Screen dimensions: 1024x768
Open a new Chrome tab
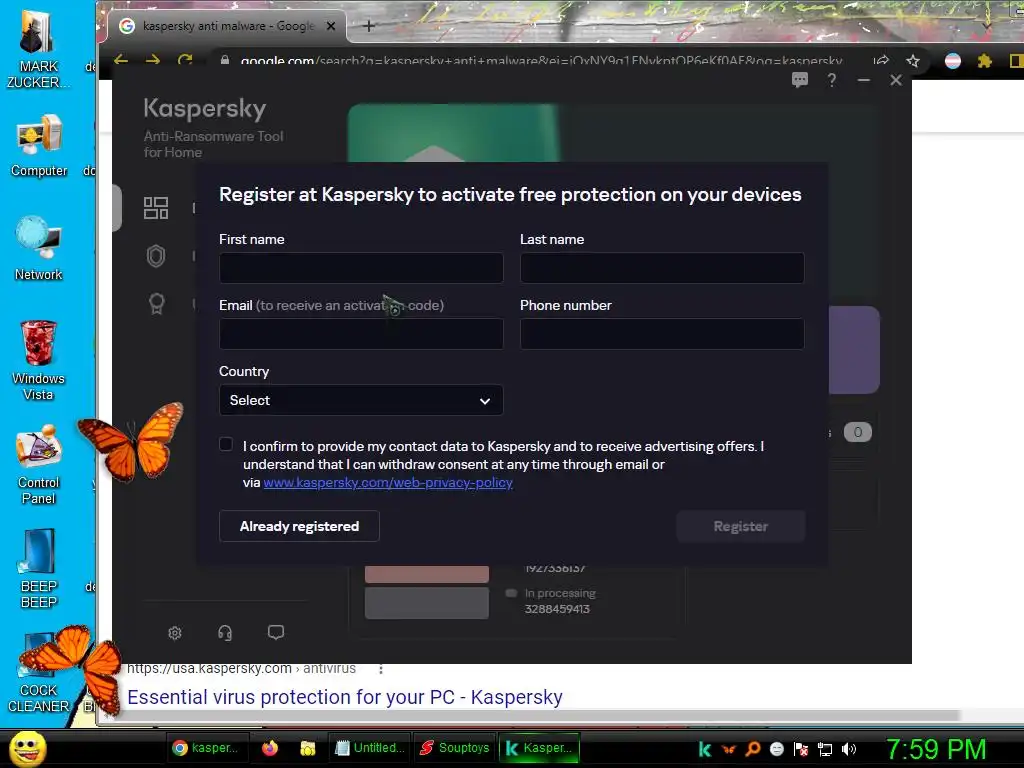[x=368, y=26]
